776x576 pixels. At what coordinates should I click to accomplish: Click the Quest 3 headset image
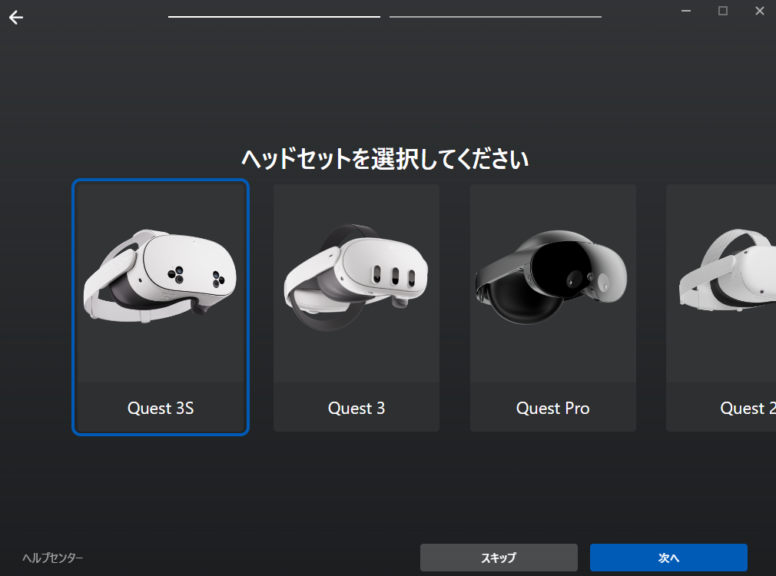click(x=356, y=277)
